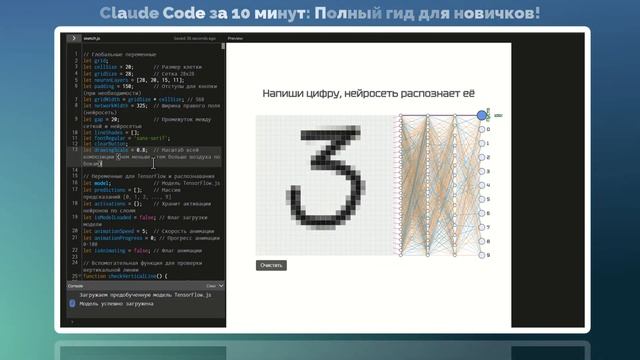
Task: Click the video title 'Claude Code за 10 минут'
Action: tap(202, 13)
